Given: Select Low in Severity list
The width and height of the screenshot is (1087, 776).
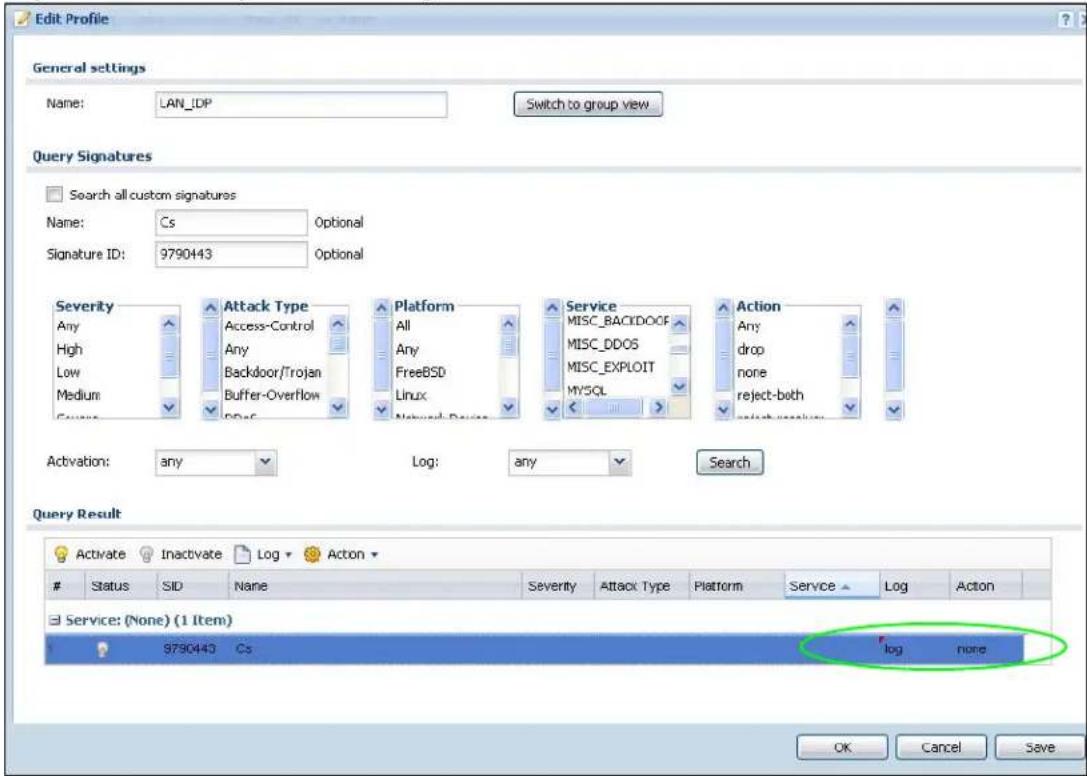Looking at the screenshot, I should click(x=68, y=372).
